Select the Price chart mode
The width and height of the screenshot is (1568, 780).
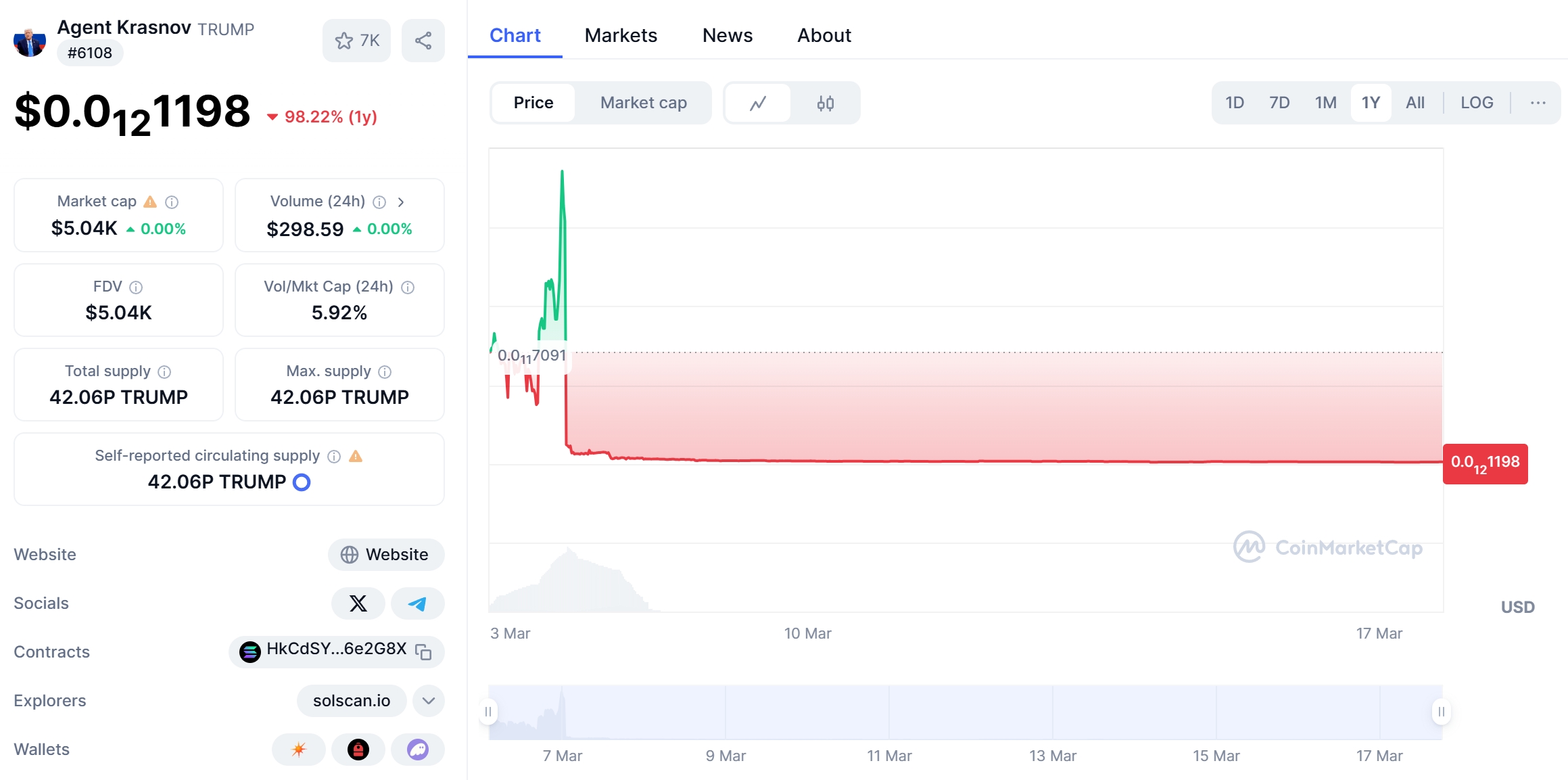pos(533,103)
